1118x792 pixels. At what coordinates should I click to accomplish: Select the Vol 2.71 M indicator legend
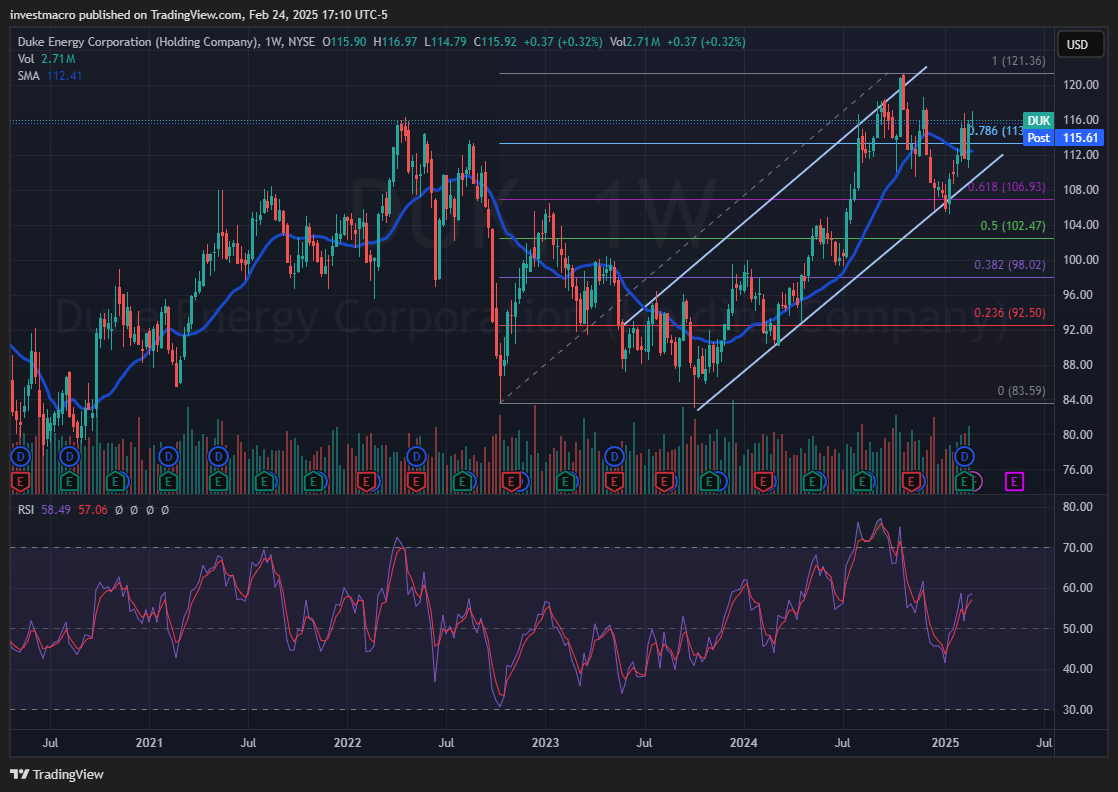click(46, 59)
